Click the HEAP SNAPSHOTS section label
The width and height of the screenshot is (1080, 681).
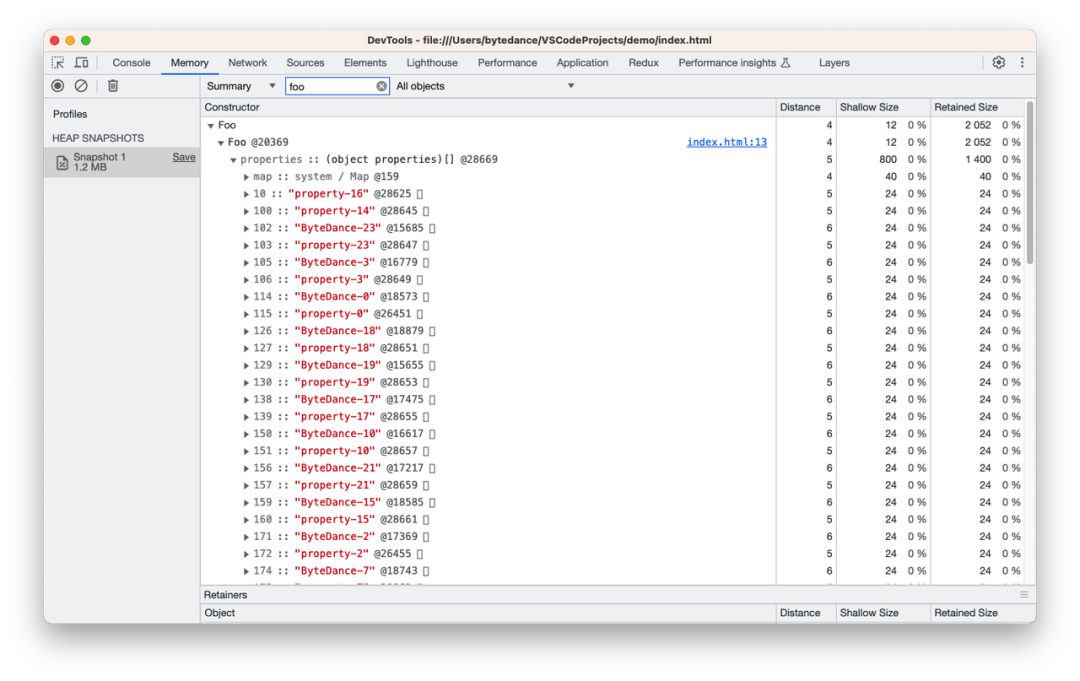[x=98, y=138]
